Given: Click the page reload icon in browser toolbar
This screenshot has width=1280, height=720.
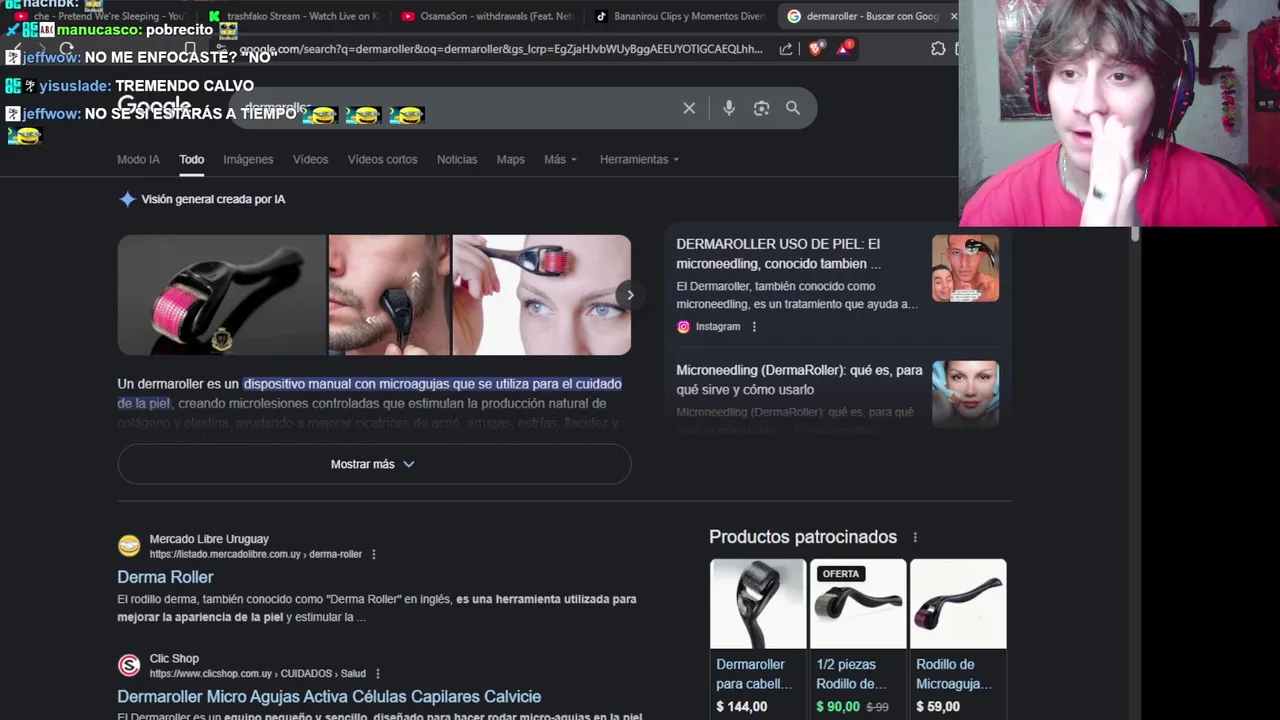Looking at the screenshot, I should click(x=67, y=48).
